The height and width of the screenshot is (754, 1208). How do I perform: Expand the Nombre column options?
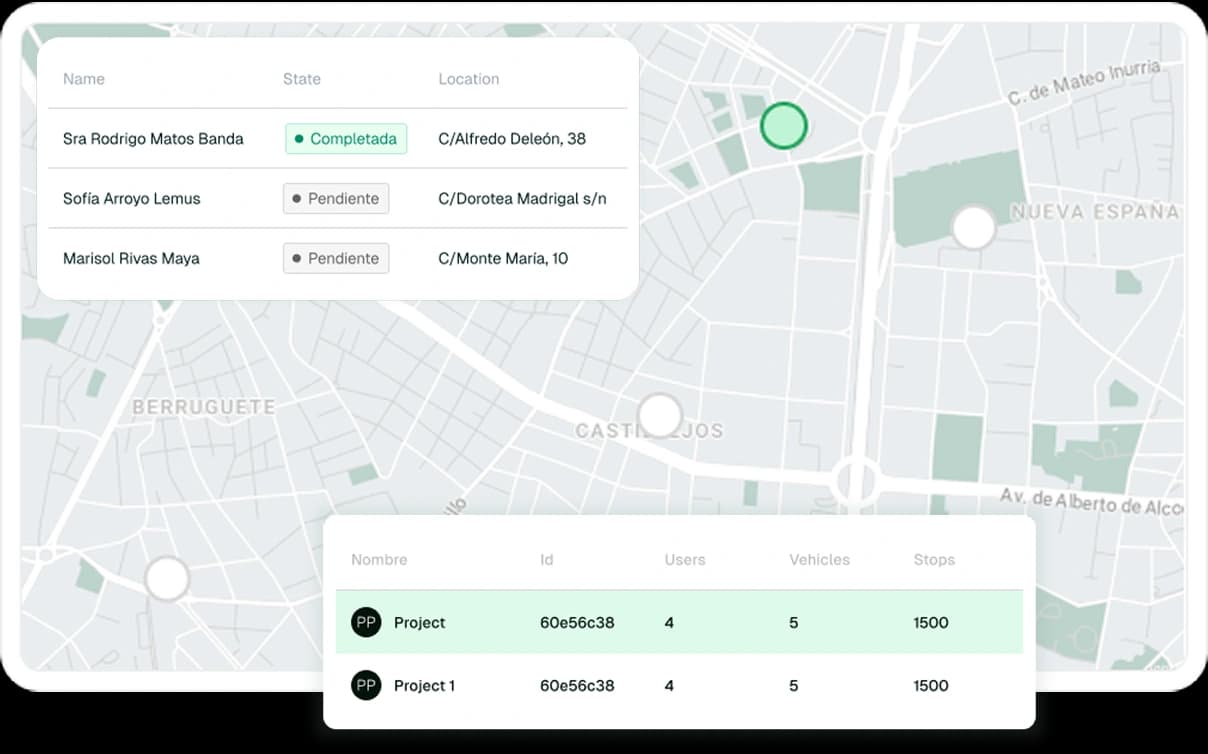coord(379,560)
